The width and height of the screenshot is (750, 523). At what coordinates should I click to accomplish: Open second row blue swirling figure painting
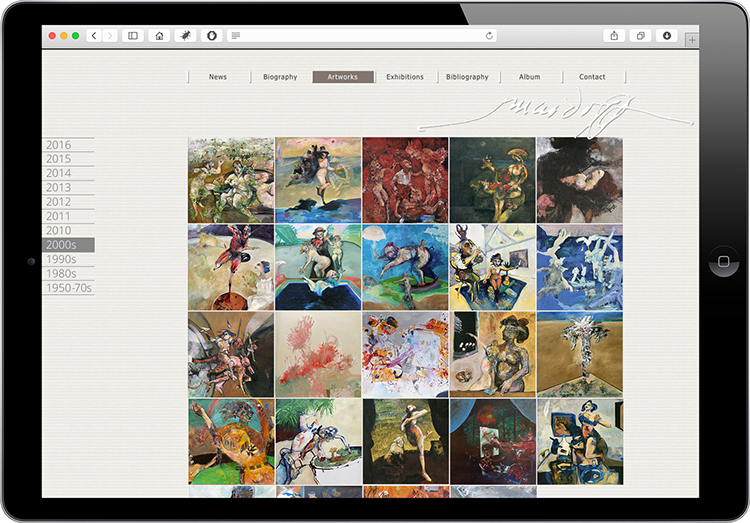(405, 267)
